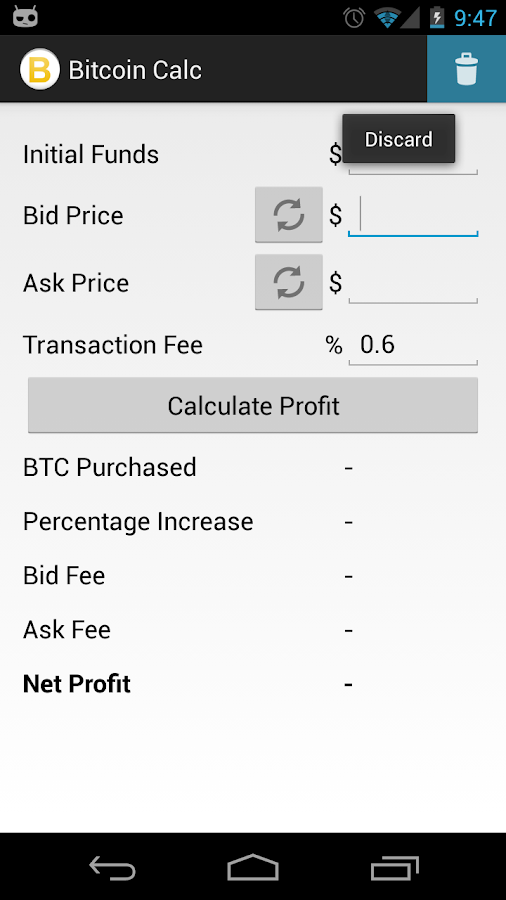This screenshot has width=506, height=900.
Task: Focus the Bid Price input field
Action: click(x=413, y=216)
